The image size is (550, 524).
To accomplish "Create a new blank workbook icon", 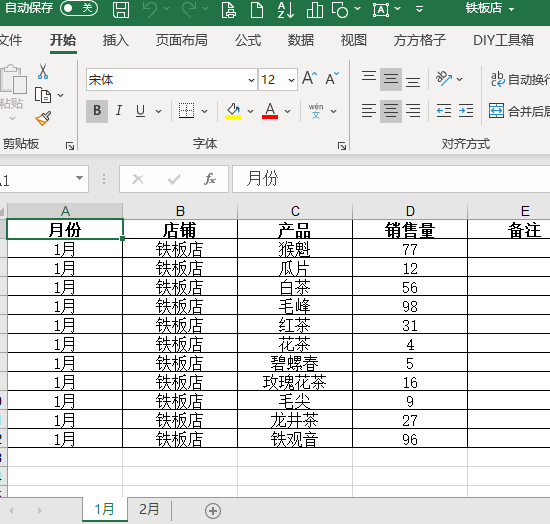I will [257, 9].
